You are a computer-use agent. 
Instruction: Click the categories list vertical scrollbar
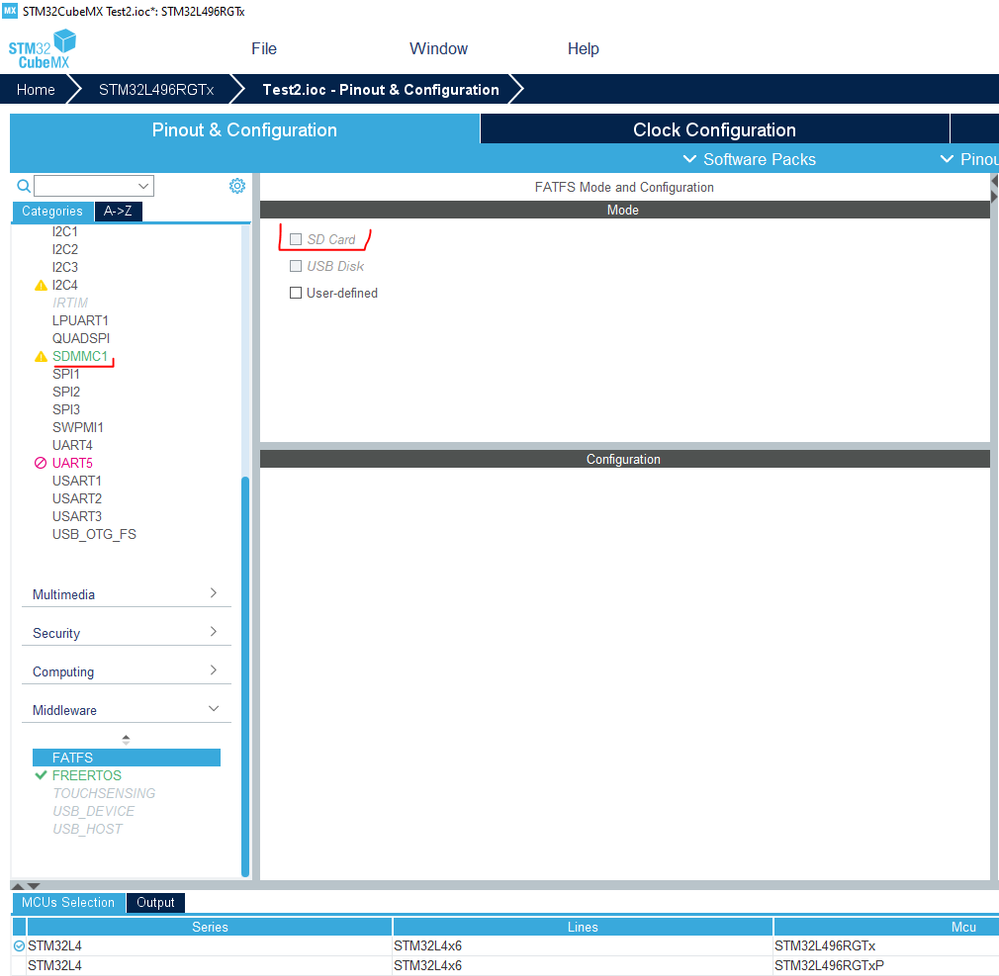pos(245,676)
